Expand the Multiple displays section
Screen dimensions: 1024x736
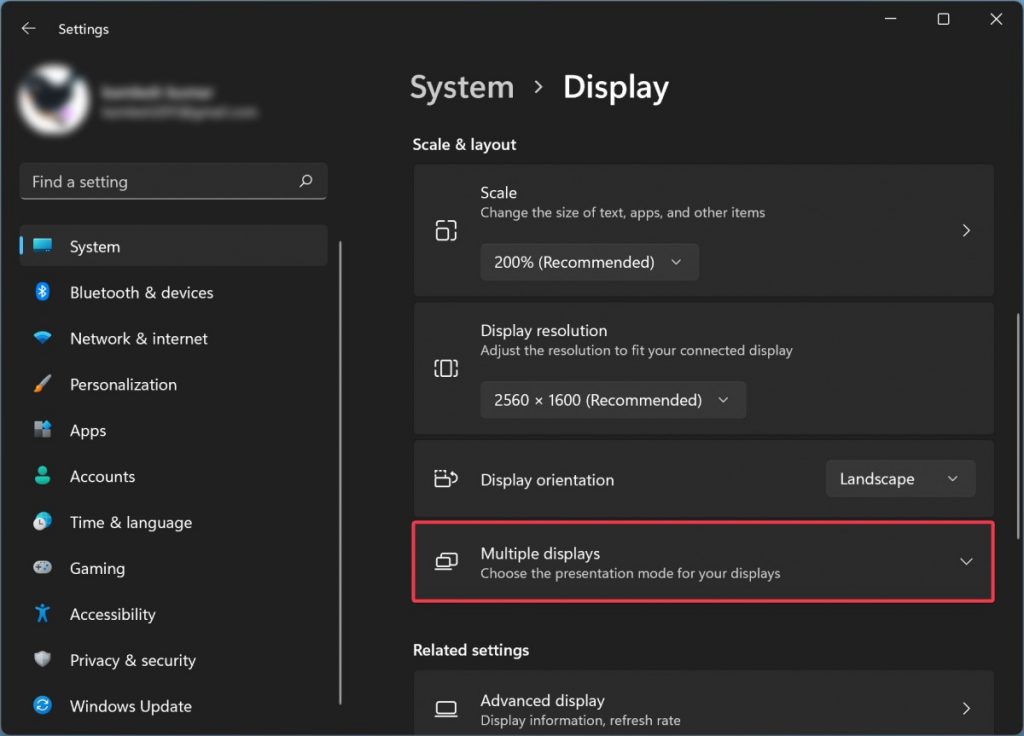pos(703,562)
